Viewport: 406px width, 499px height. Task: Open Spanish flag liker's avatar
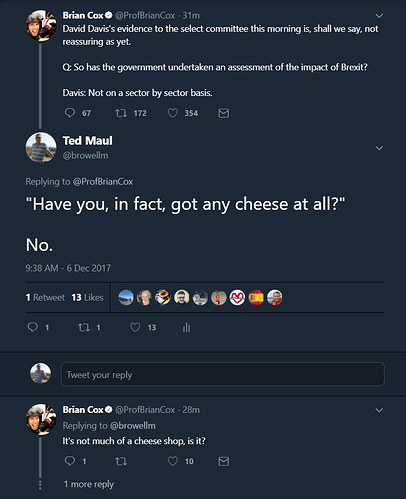coord(256,297)
